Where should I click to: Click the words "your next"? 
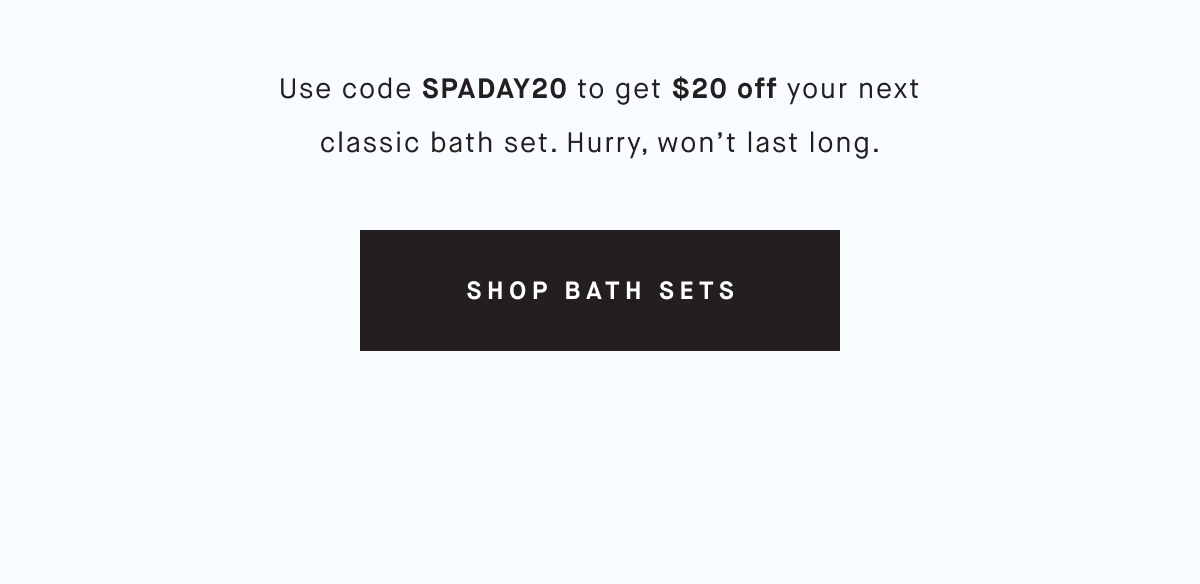click(853, 90)
